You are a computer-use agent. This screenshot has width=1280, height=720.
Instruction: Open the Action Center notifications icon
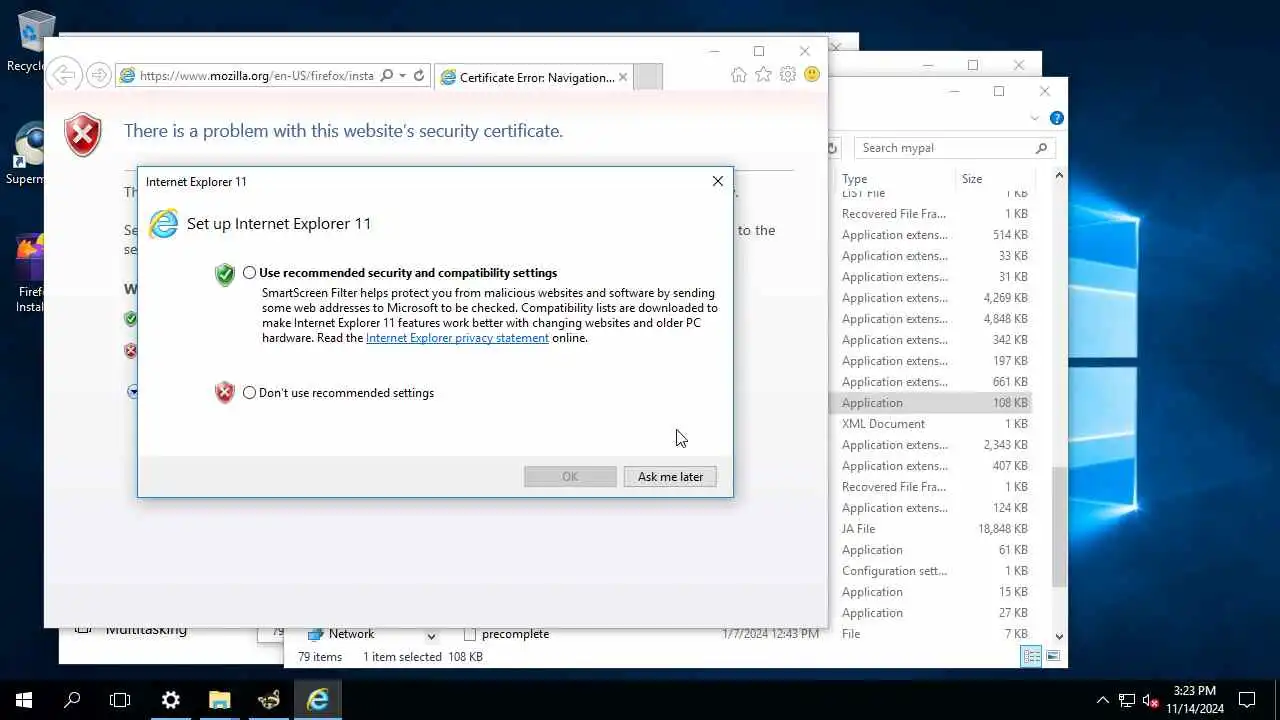(1247, 700)
